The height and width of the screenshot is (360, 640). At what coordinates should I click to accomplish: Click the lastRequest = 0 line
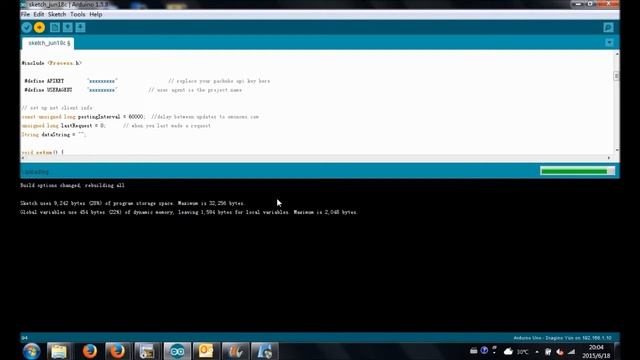coord(116,126)
